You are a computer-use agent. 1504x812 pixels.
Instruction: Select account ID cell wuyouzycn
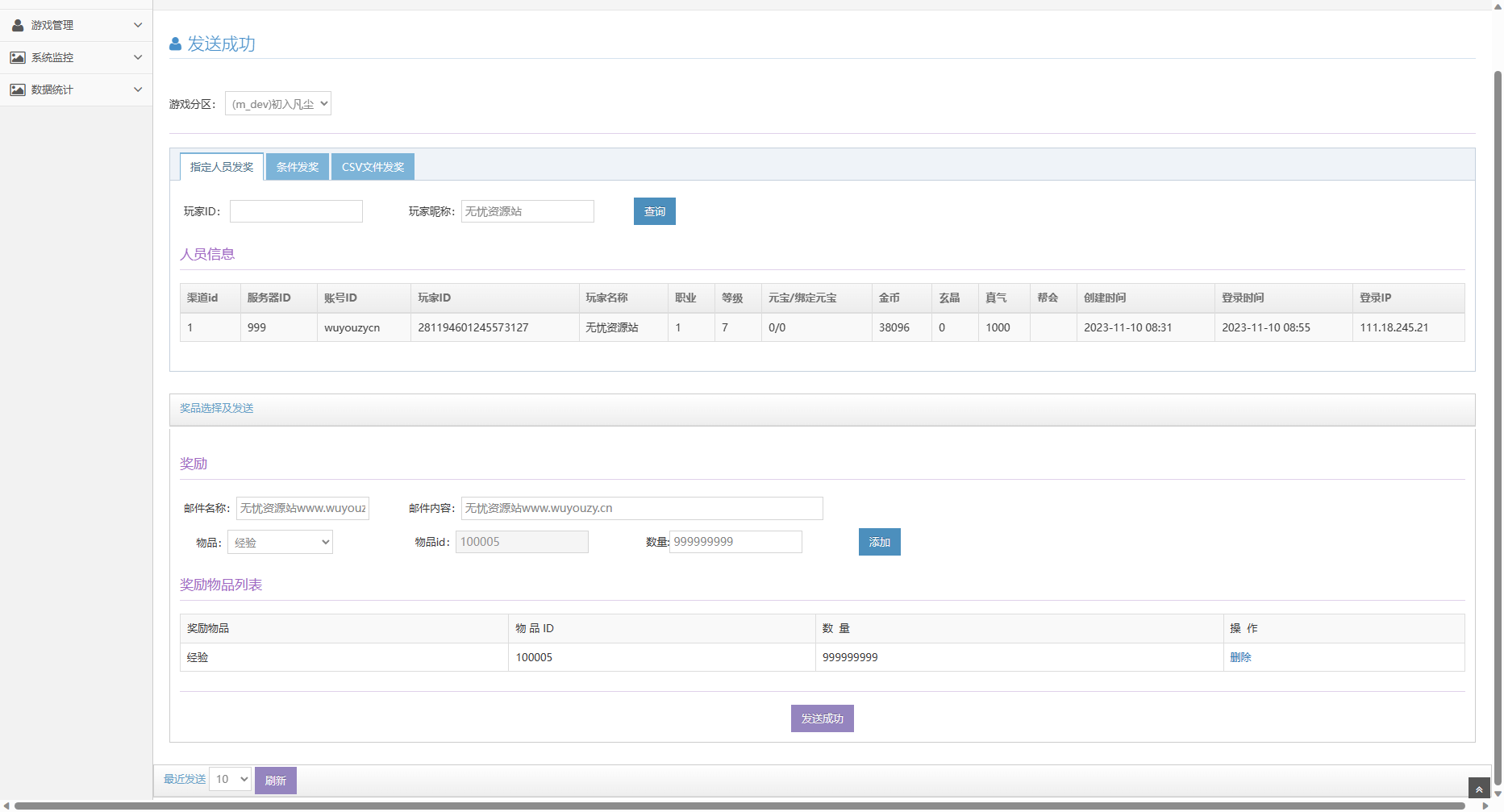tap(364, 327)
